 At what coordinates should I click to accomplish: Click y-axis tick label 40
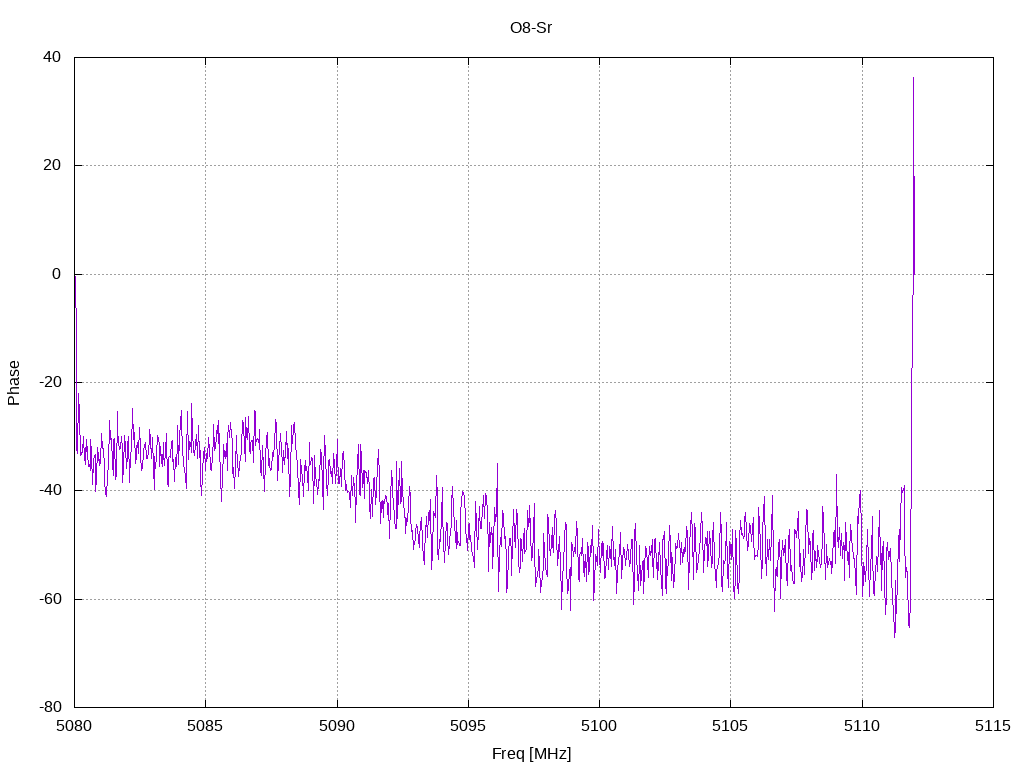[52, 57]
